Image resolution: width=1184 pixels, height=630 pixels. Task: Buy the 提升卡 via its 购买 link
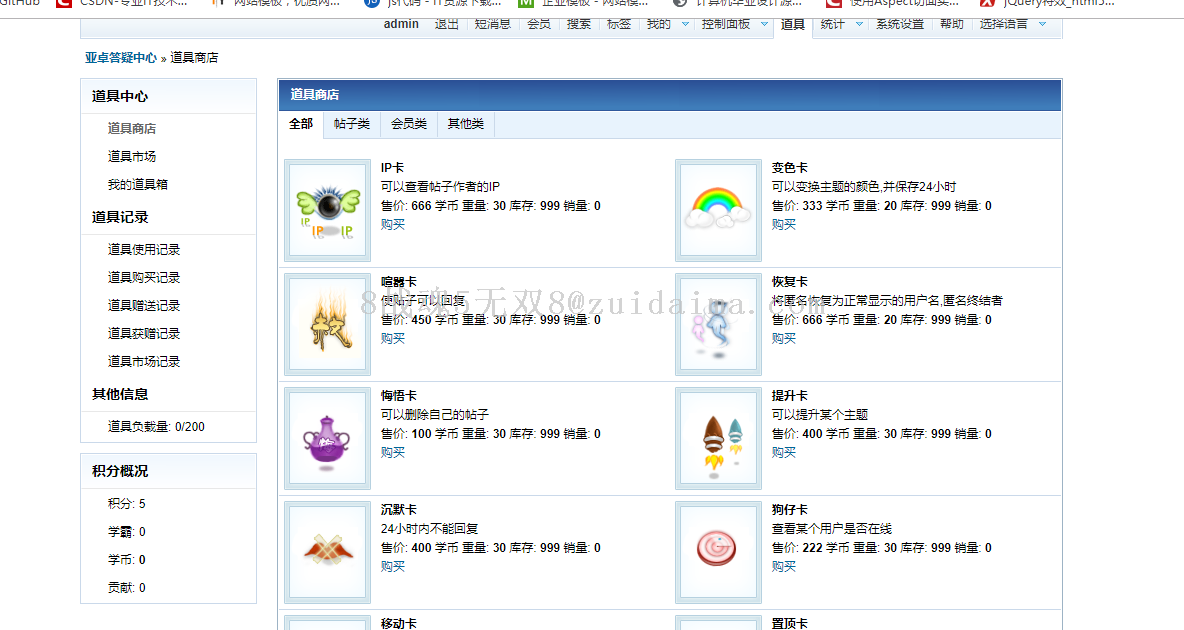[x=783, y=452]
